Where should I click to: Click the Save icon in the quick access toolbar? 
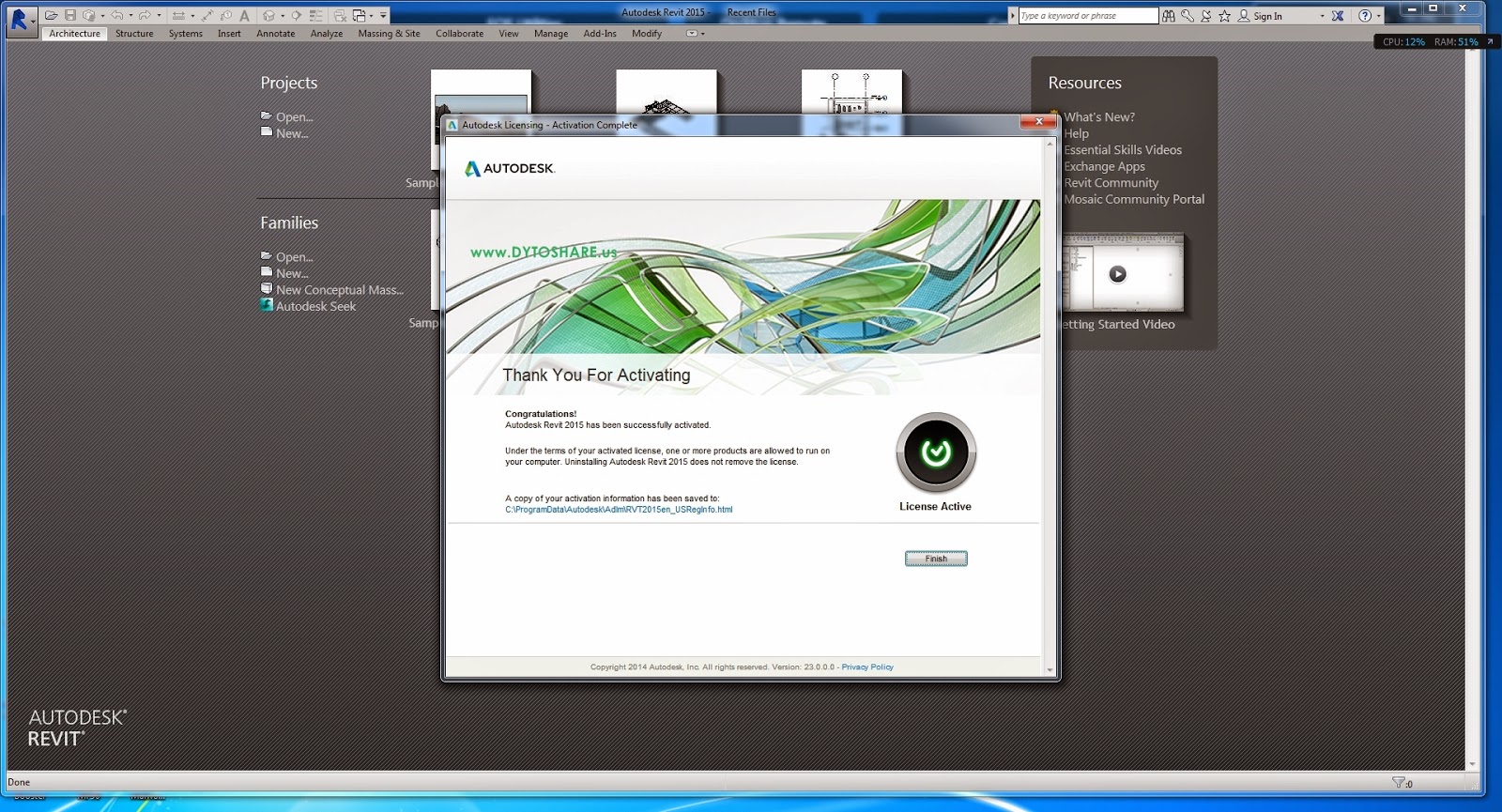[x=70, y=16]
